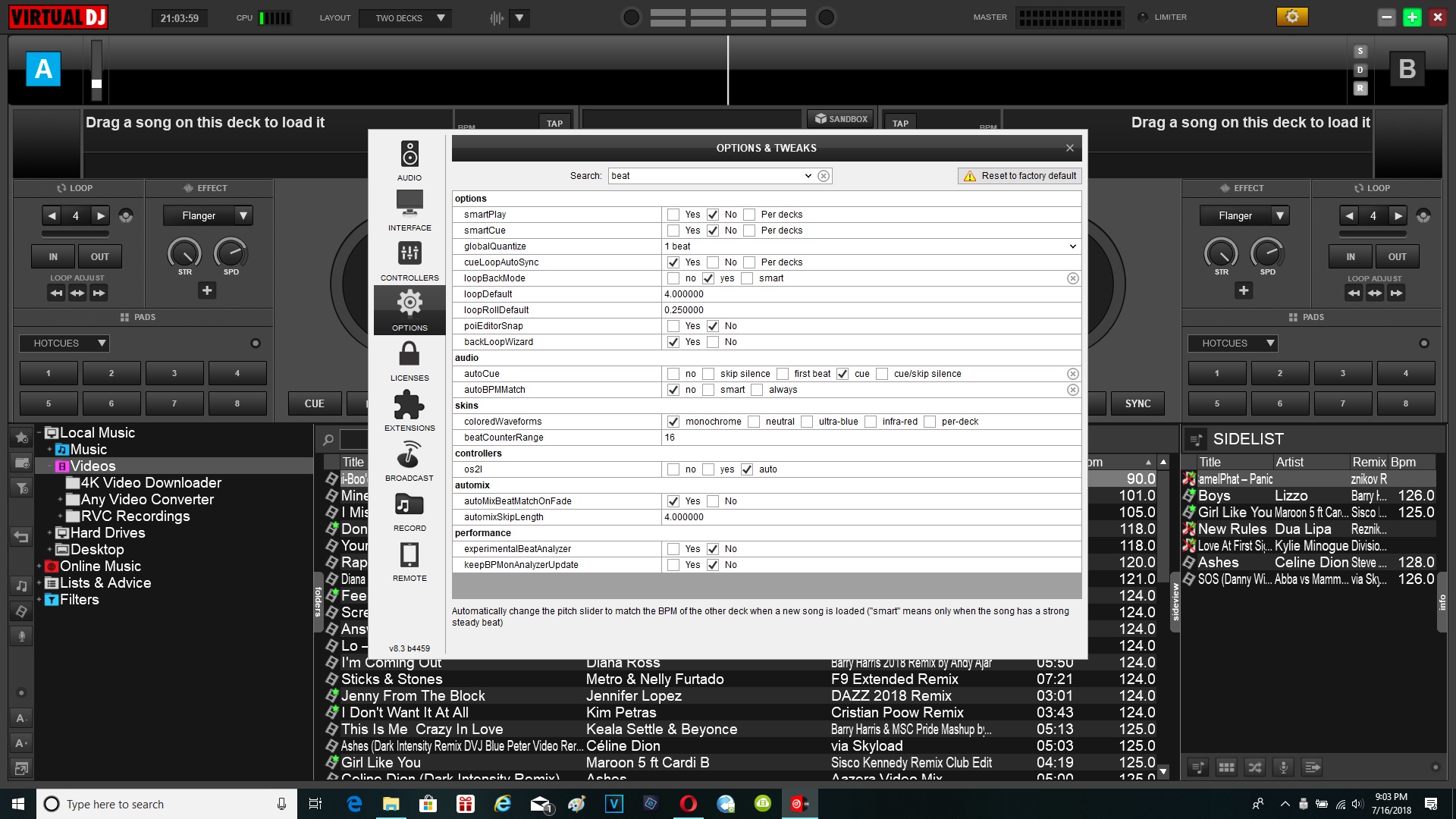The width and height of the screenshot is (1456, 819).
Task: Reset the loopBackMode setting to default
Action: (1072, 278)
